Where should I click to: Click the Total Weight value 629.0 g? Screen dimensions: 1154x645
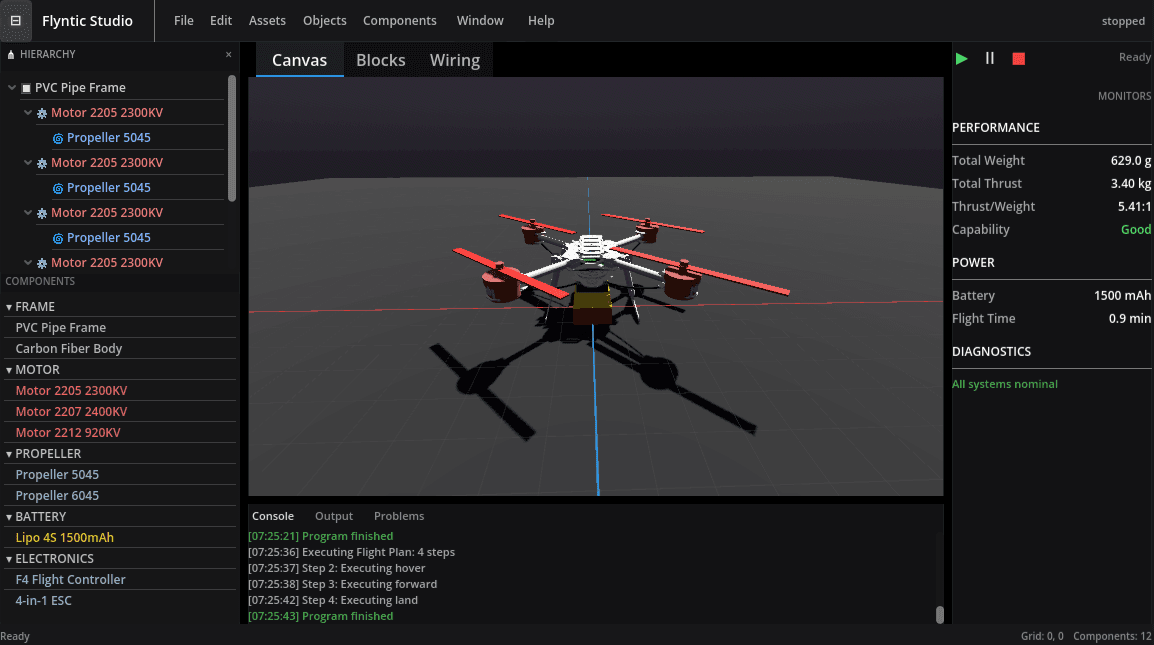point(1130,161)
